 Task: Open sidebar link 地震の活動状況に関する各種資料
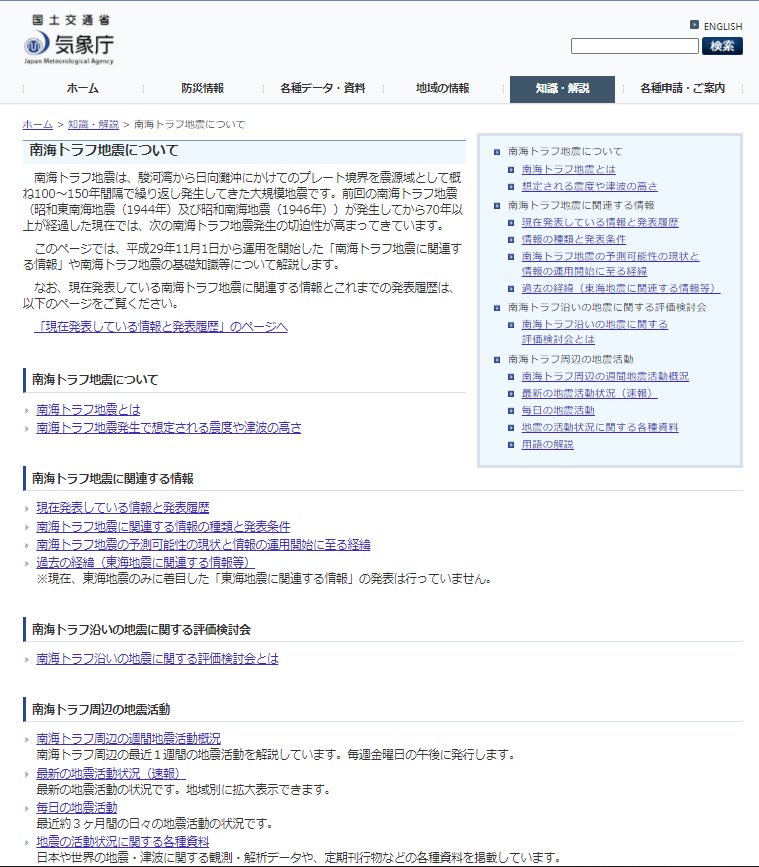click(600, 427)
